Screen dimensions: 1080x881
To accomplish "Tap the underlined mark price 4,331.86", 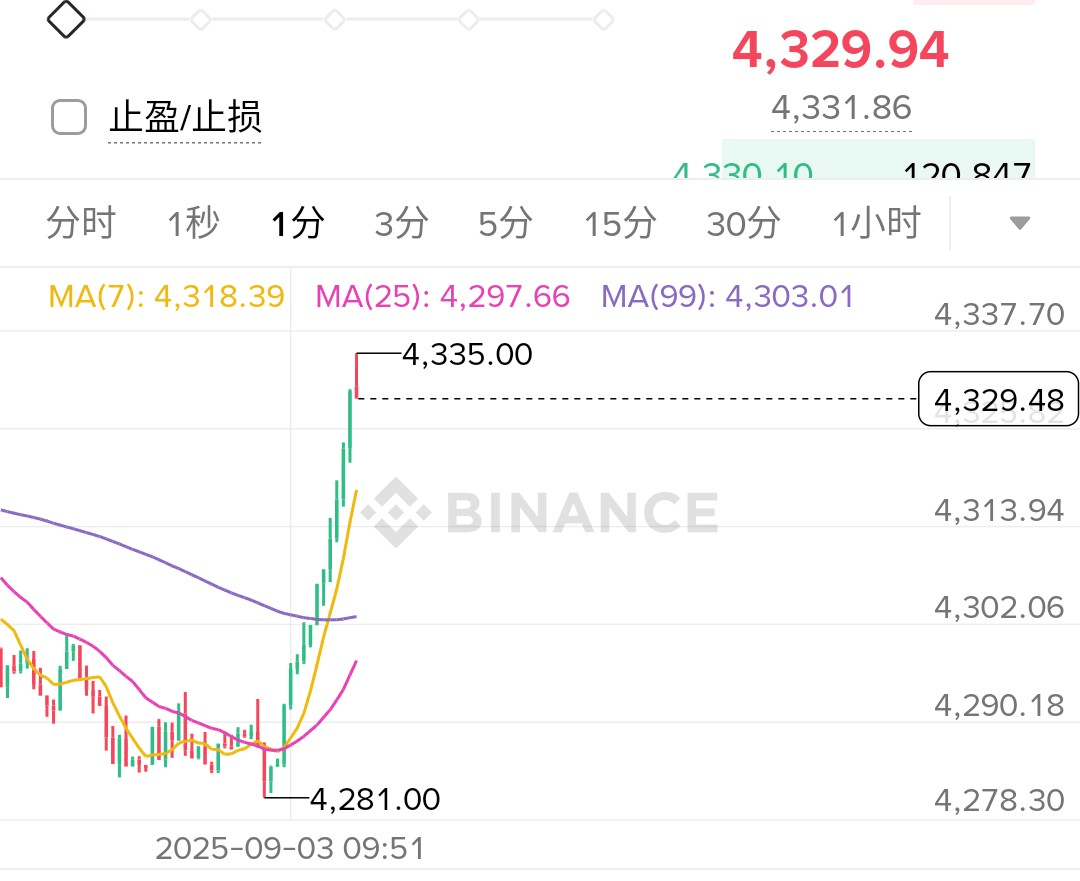I will click(841, 107).
